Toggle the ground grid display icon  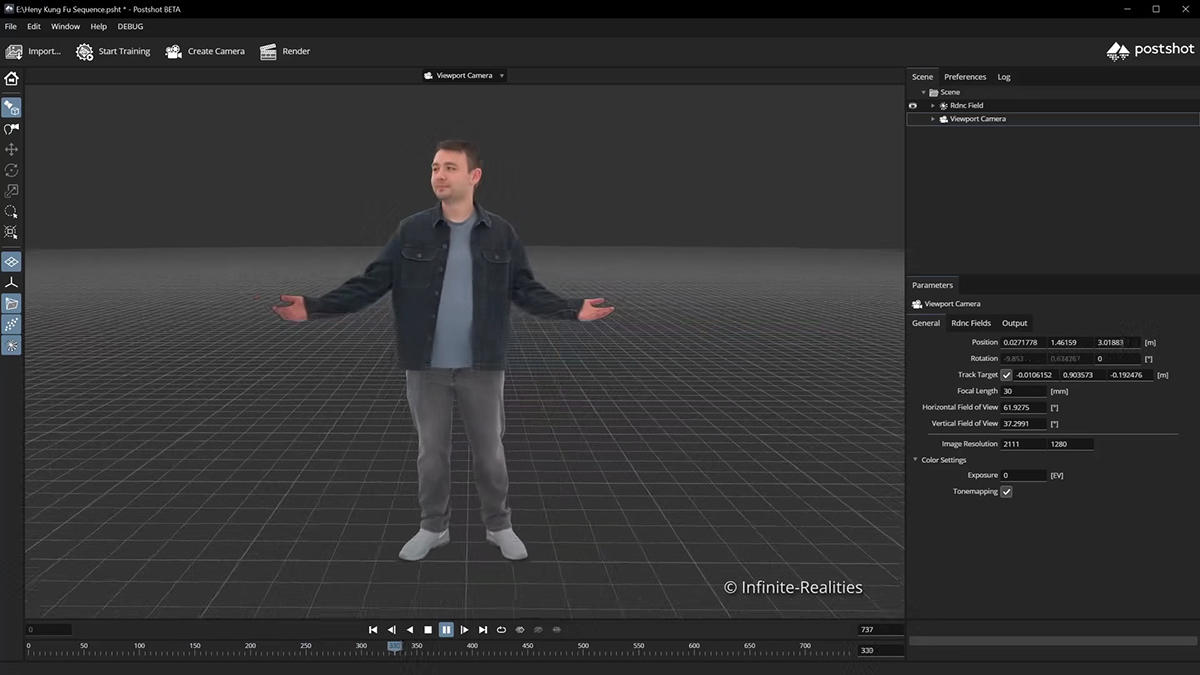[x=11, y=261]
